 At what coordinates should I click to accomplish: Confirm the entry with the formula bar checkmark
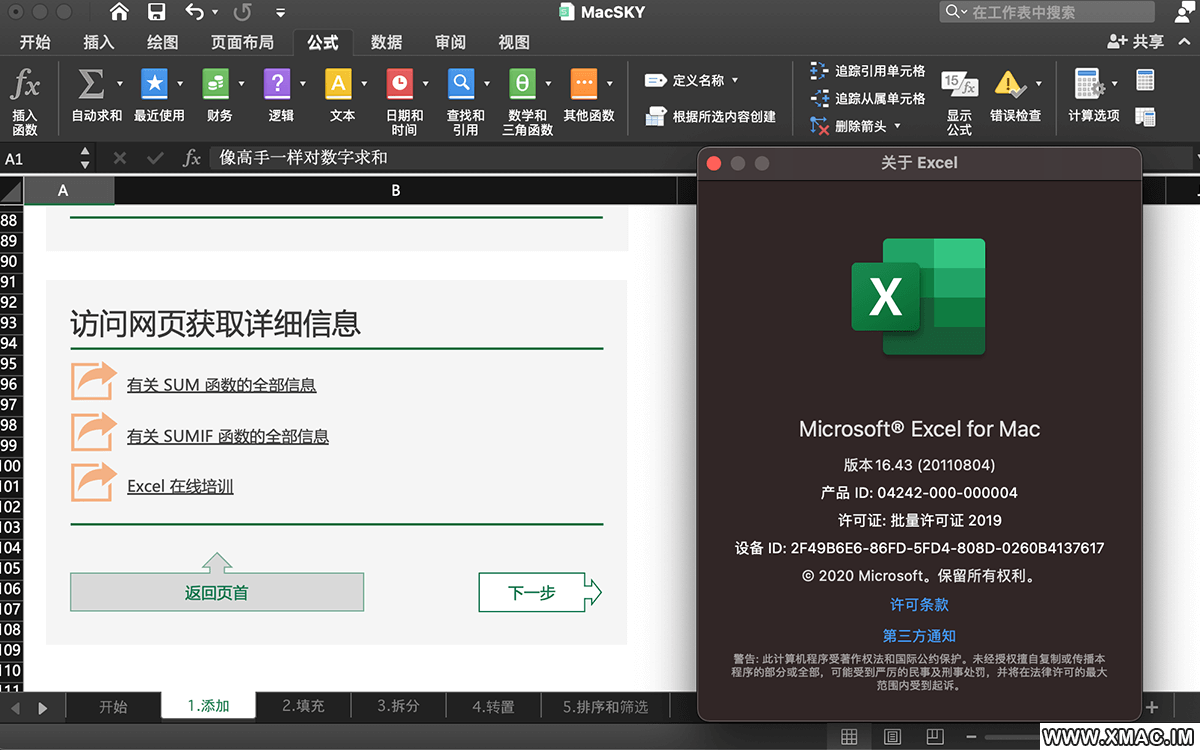pyautogui.click(x=155, y=158)
